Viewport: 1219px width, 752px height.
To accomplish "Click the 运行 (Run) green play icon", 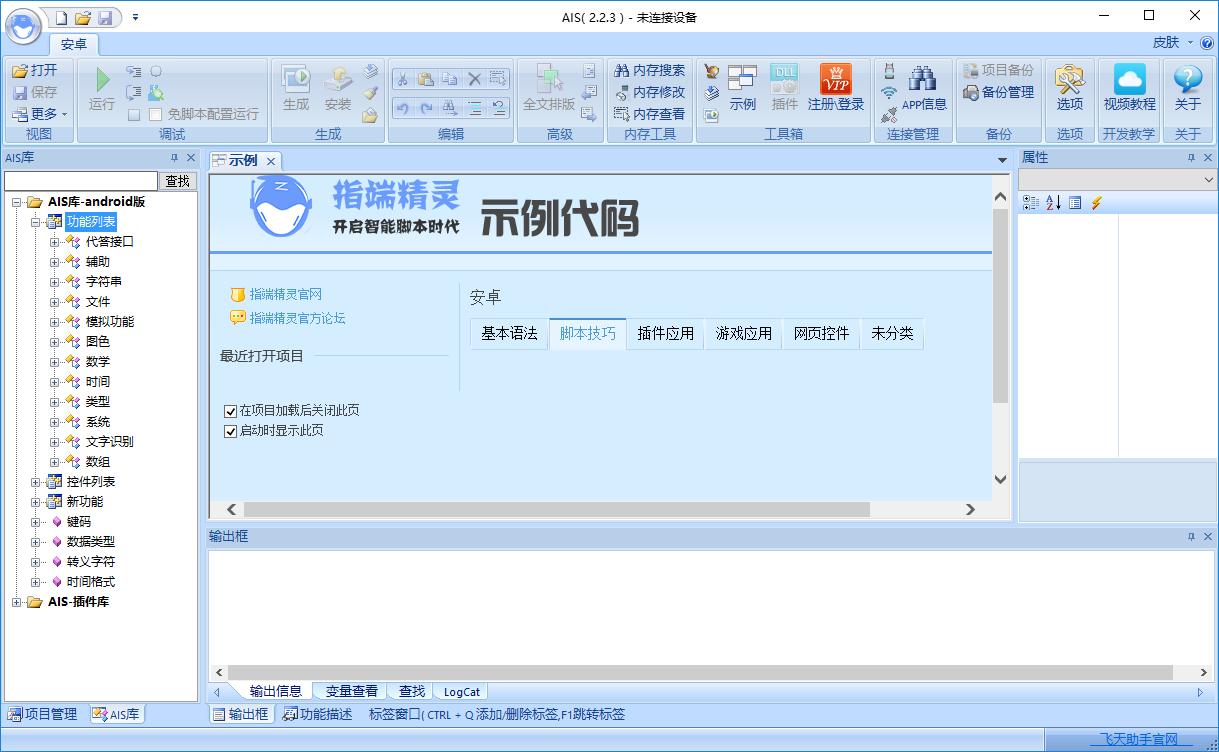I will tap(102, 79).
